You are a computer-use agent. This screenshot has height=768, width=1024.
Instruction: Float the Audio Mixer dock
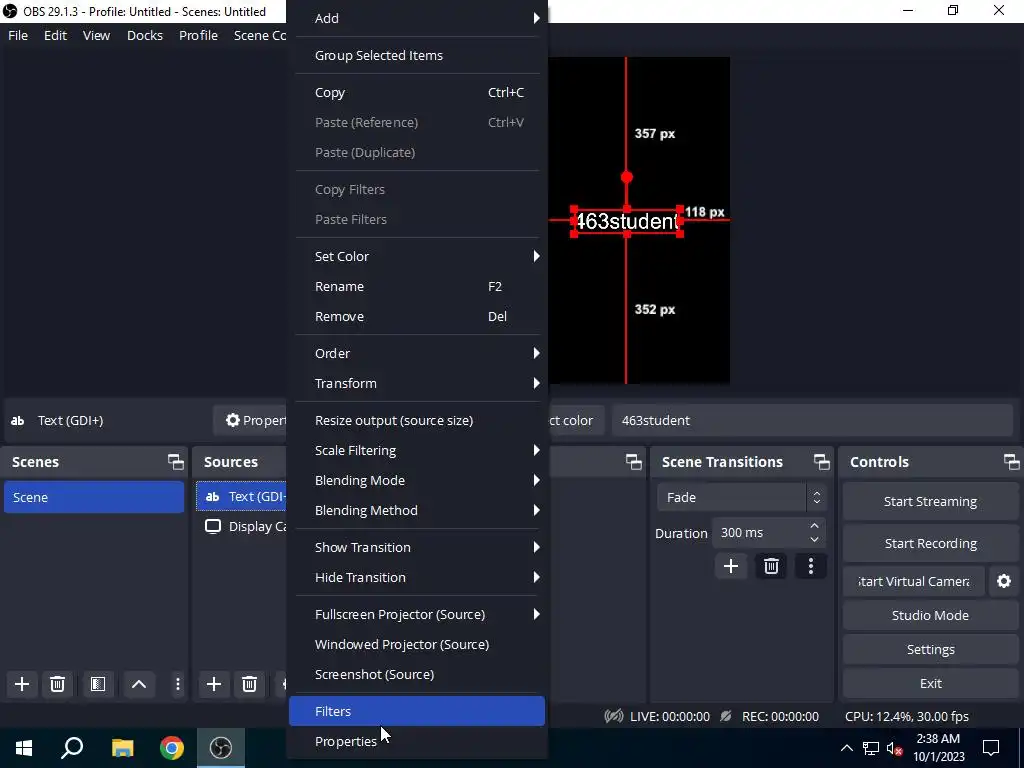pos(633,462)
